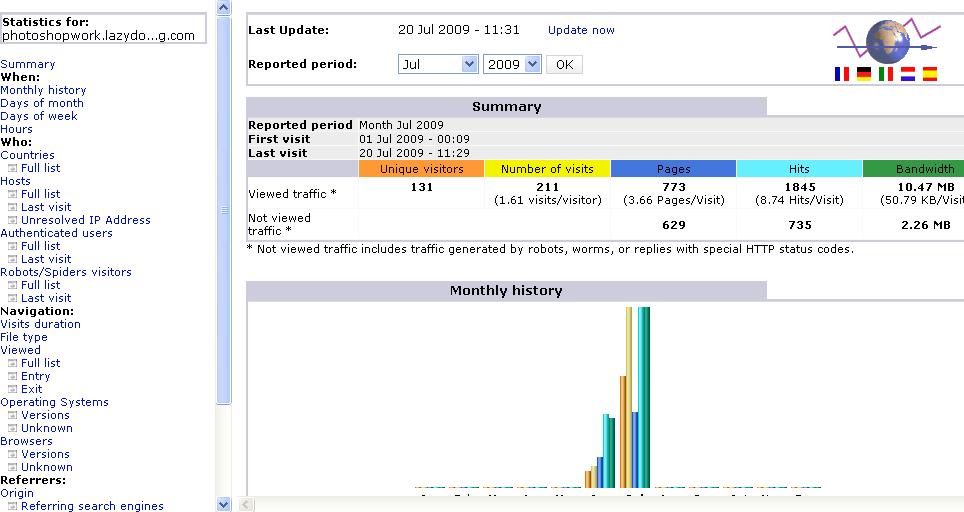This screenshot has width=964, height=512.
Task: Click the page icon beside Countries Full list
Action: 12,168
